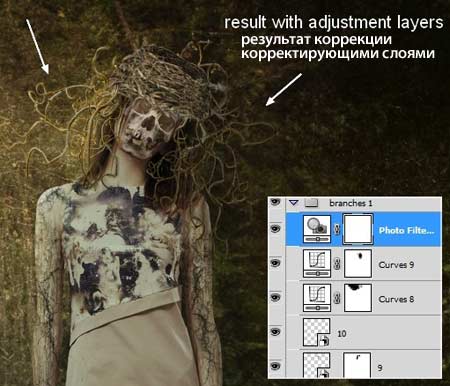
Task: Select the layer named 9
Action: 380,368
